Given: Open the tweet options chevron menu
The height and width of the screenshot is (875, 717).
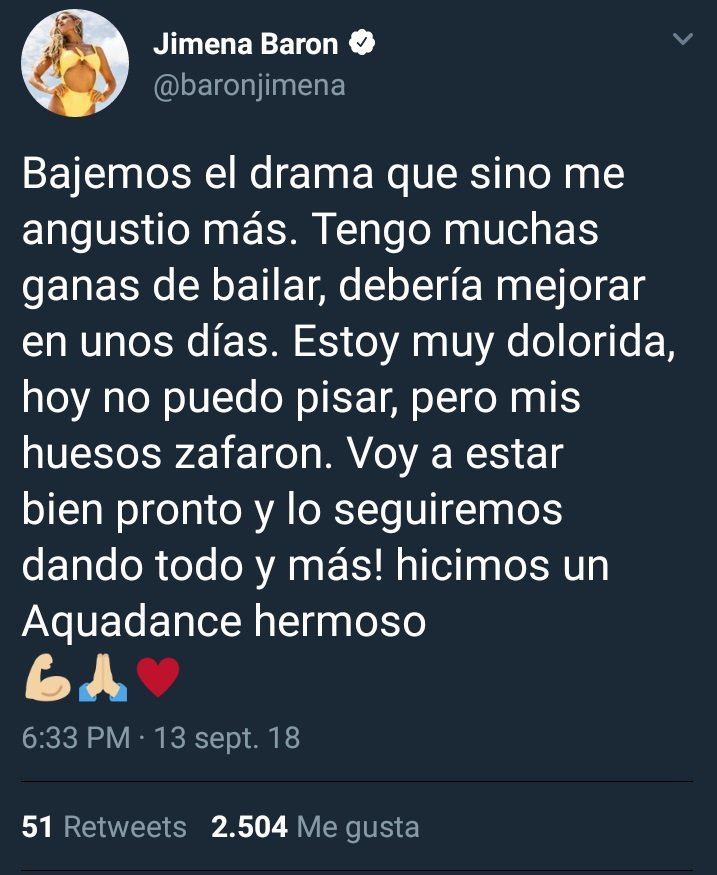Looking at the screenshot, I should click(x=683, y=39).
